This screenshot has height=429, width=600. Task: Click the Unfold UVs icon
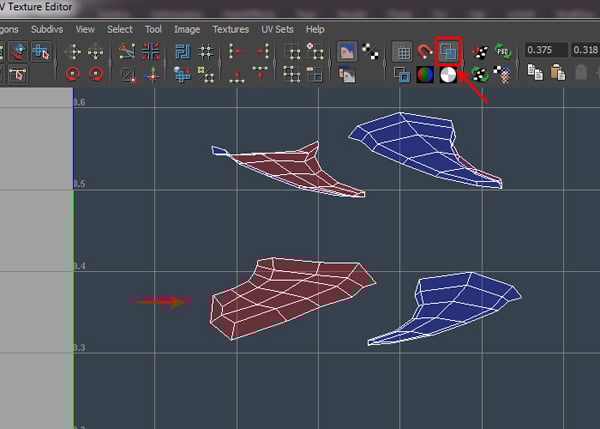coord(182,75)
